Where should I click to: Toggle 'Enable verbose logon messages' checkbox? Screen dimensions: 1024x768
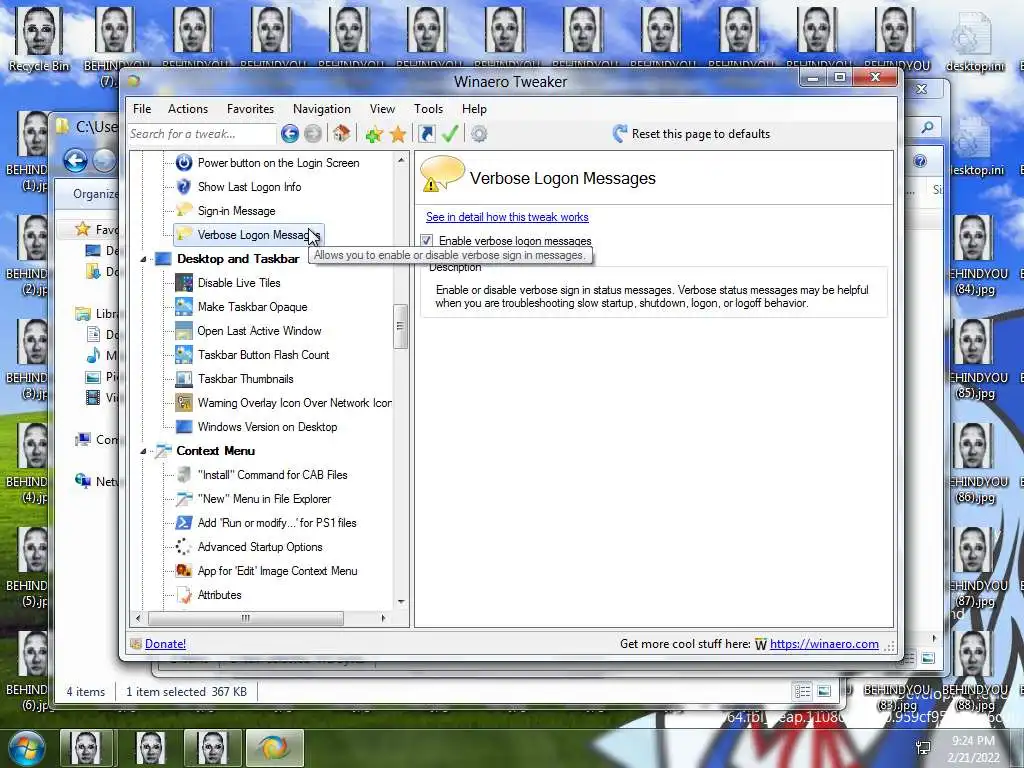point(427,240)
